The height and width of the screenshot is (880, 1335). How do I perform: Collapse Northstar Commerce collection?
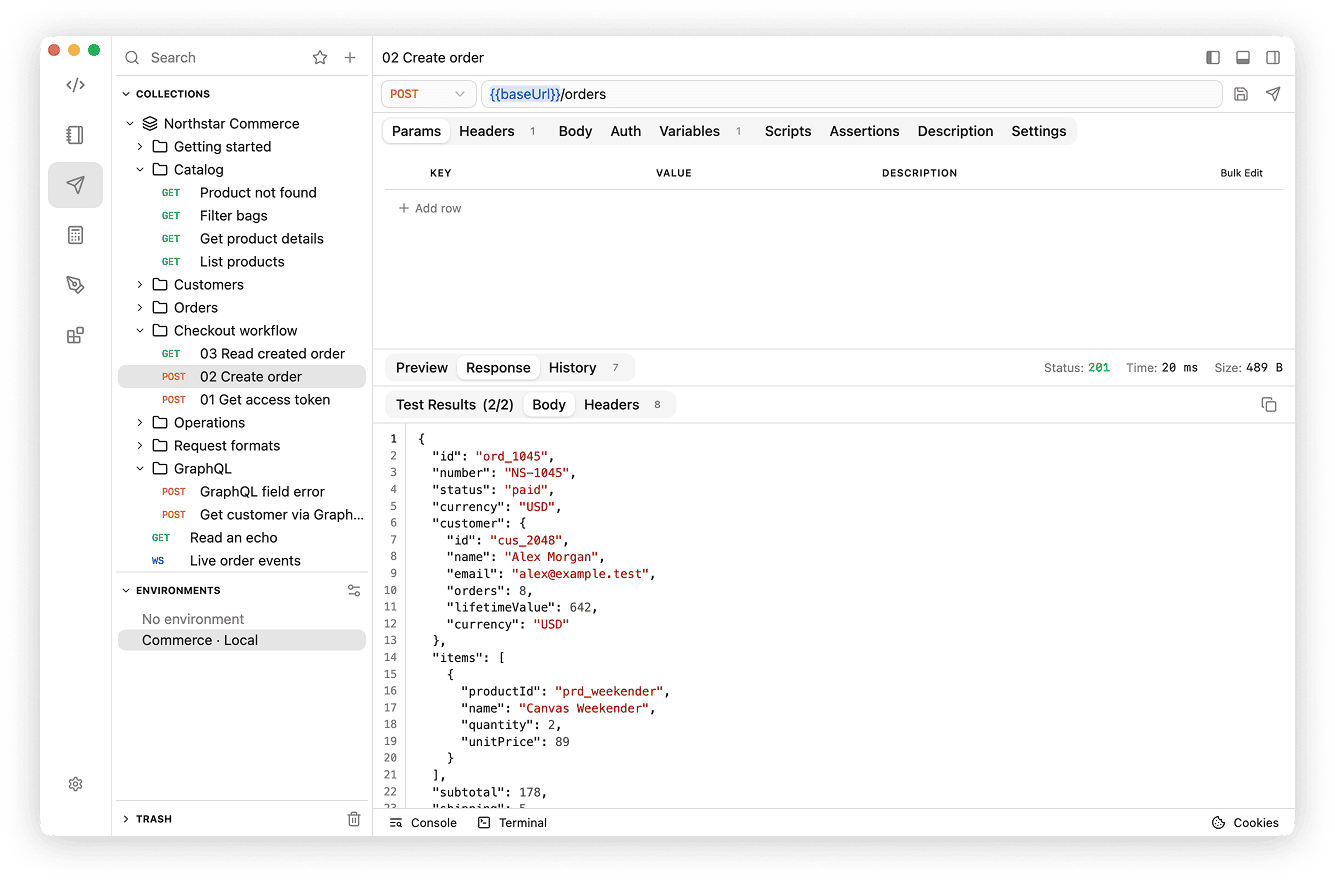130,124
